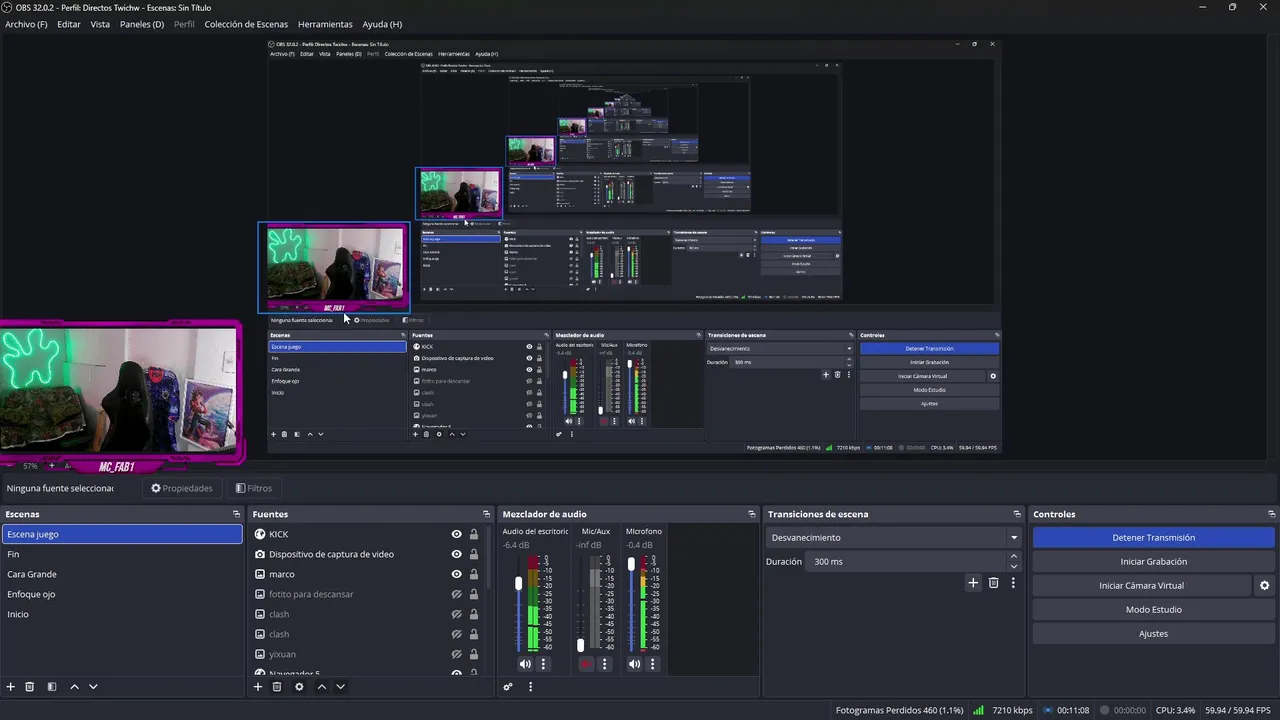Screen dimensions: 1280x720
Task: Move source down with the arrow in Fuentes toolbar
Action: pos(340,687)
